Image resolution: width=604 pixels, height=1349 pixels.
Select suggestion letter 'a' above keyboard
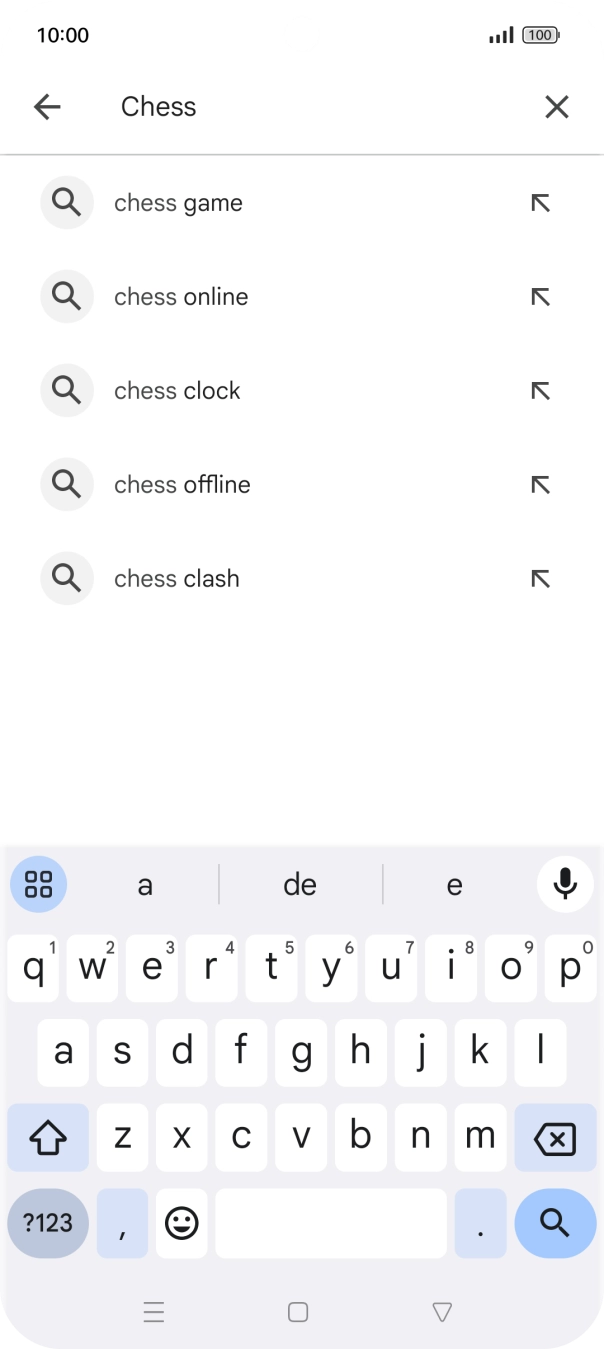(145, 884)
